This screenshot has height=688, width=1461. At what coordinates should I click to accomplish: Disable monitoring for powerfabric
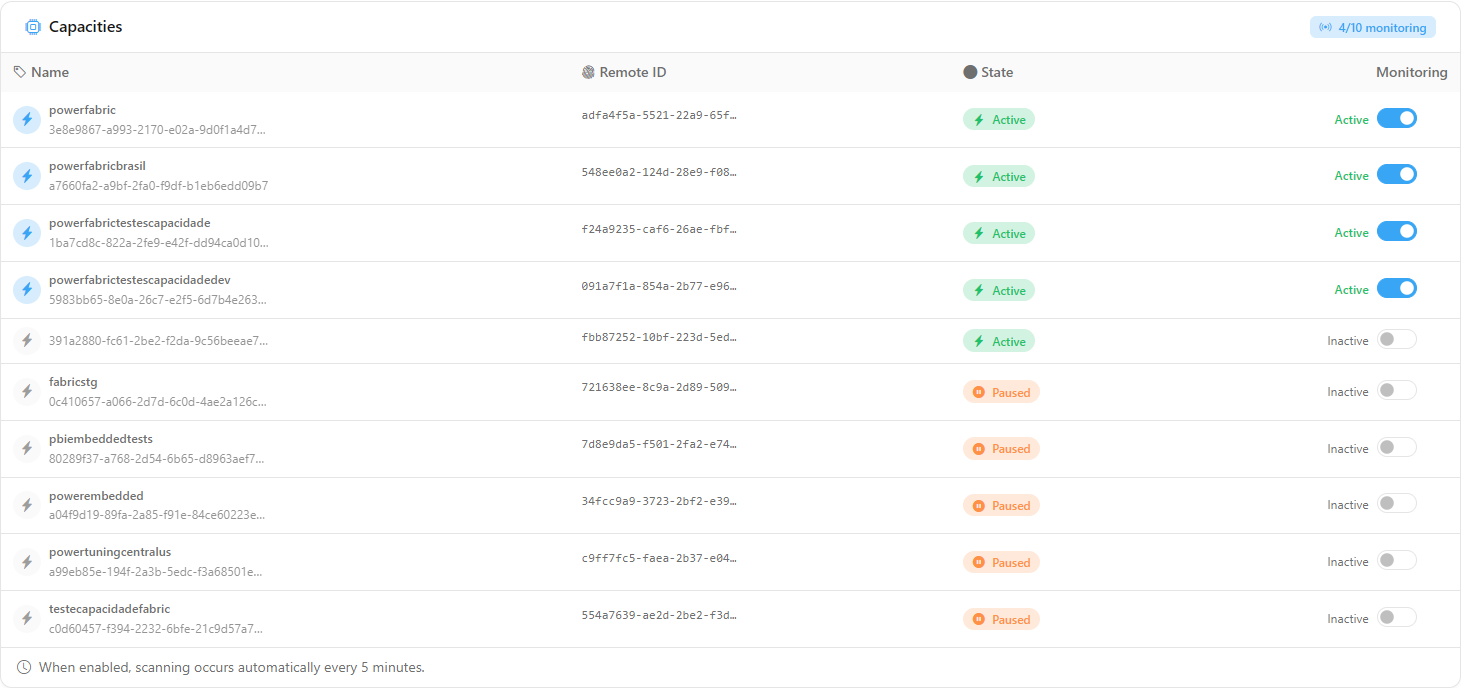[1397, 118]
